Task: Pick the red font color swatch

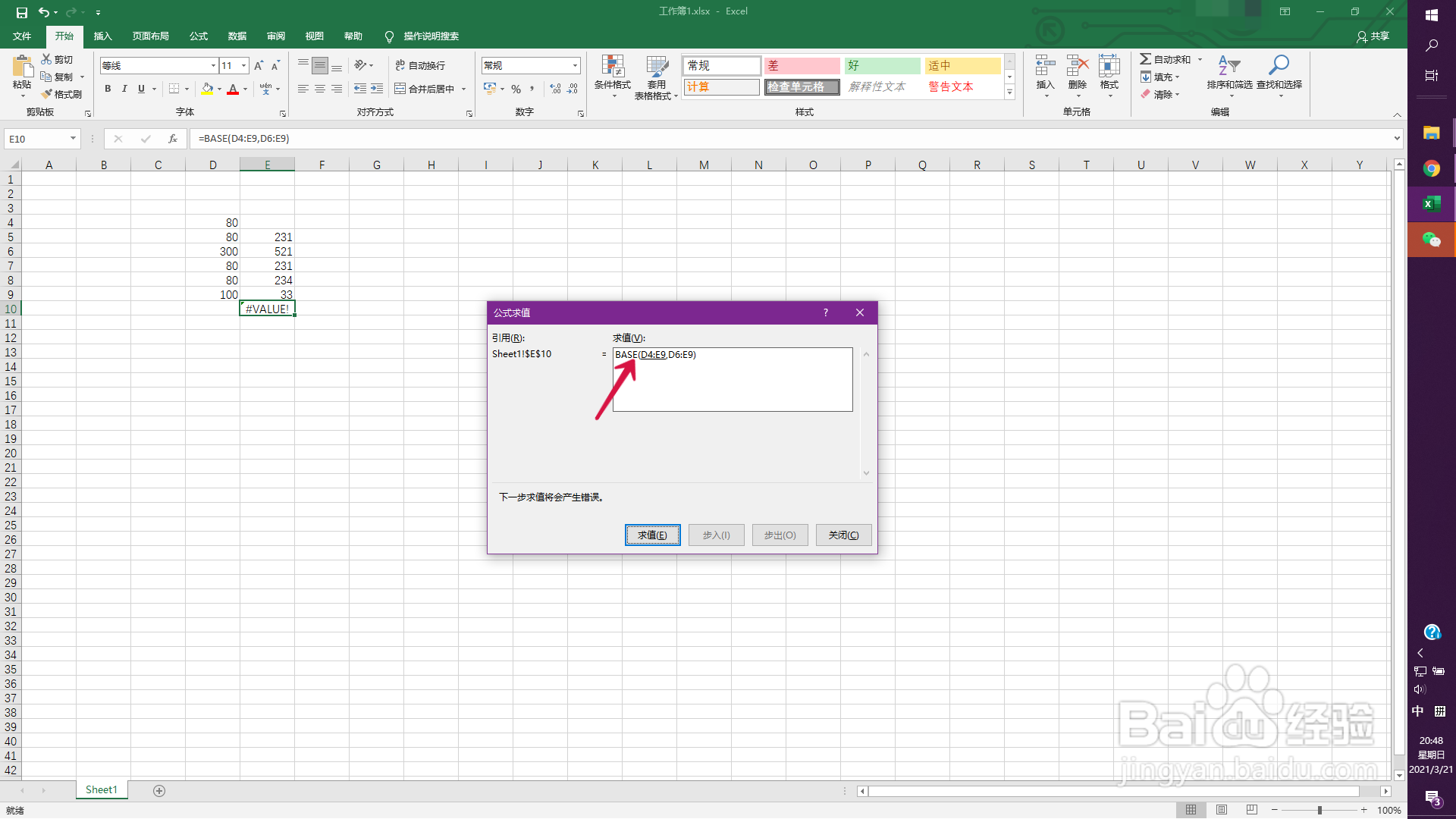Action: point(233,89)
